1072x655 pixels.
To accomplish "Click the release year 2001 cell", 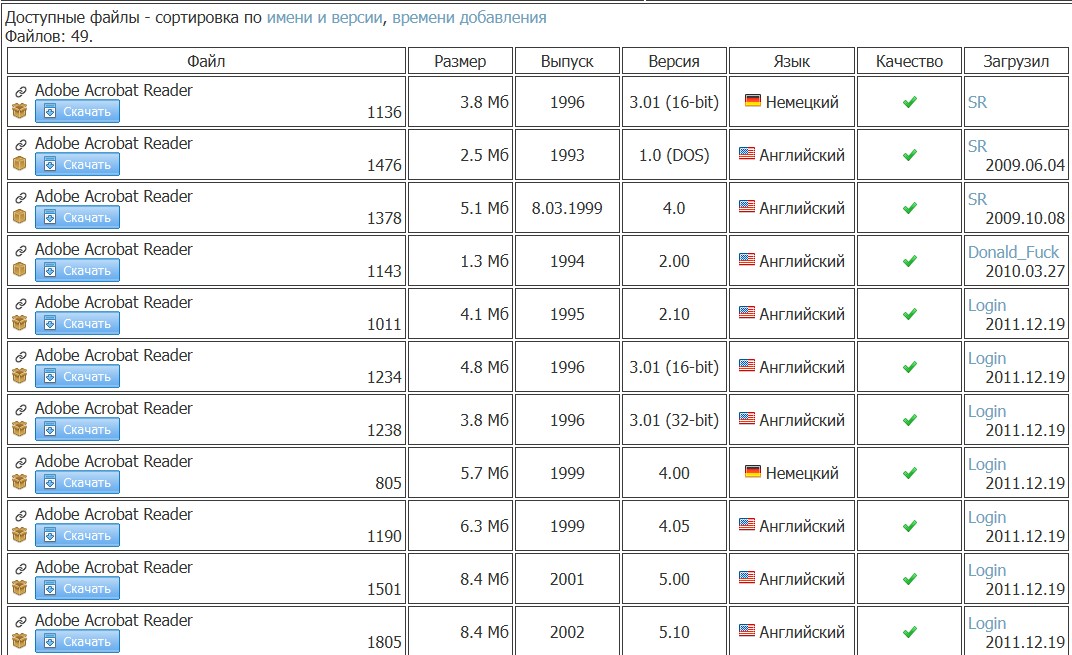I will pyautogui.click(x=567, y=579).
